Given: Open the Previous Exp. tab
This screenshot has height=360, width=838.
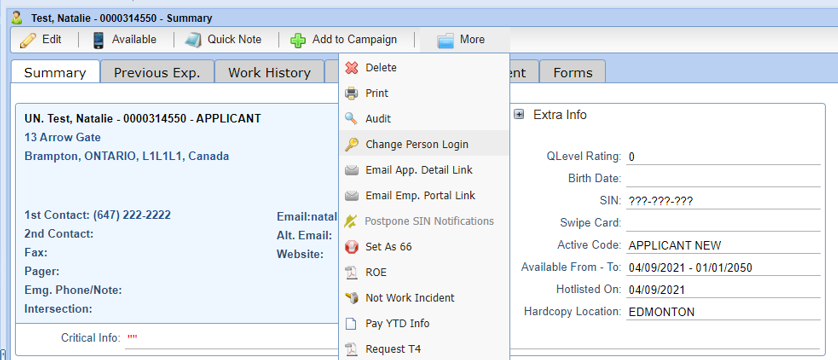Looking at the screenshot, I should click(x=157, y=73).
